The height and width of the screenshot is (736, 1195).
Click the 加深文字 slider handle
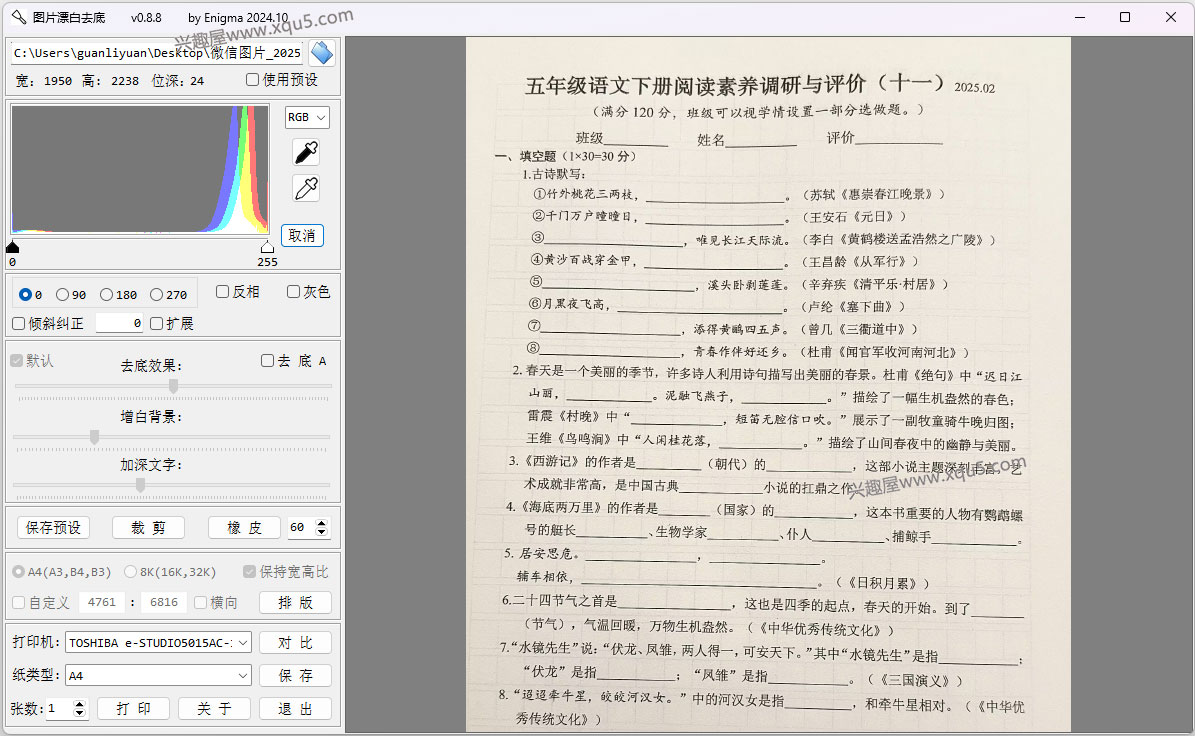coord(140,485)
